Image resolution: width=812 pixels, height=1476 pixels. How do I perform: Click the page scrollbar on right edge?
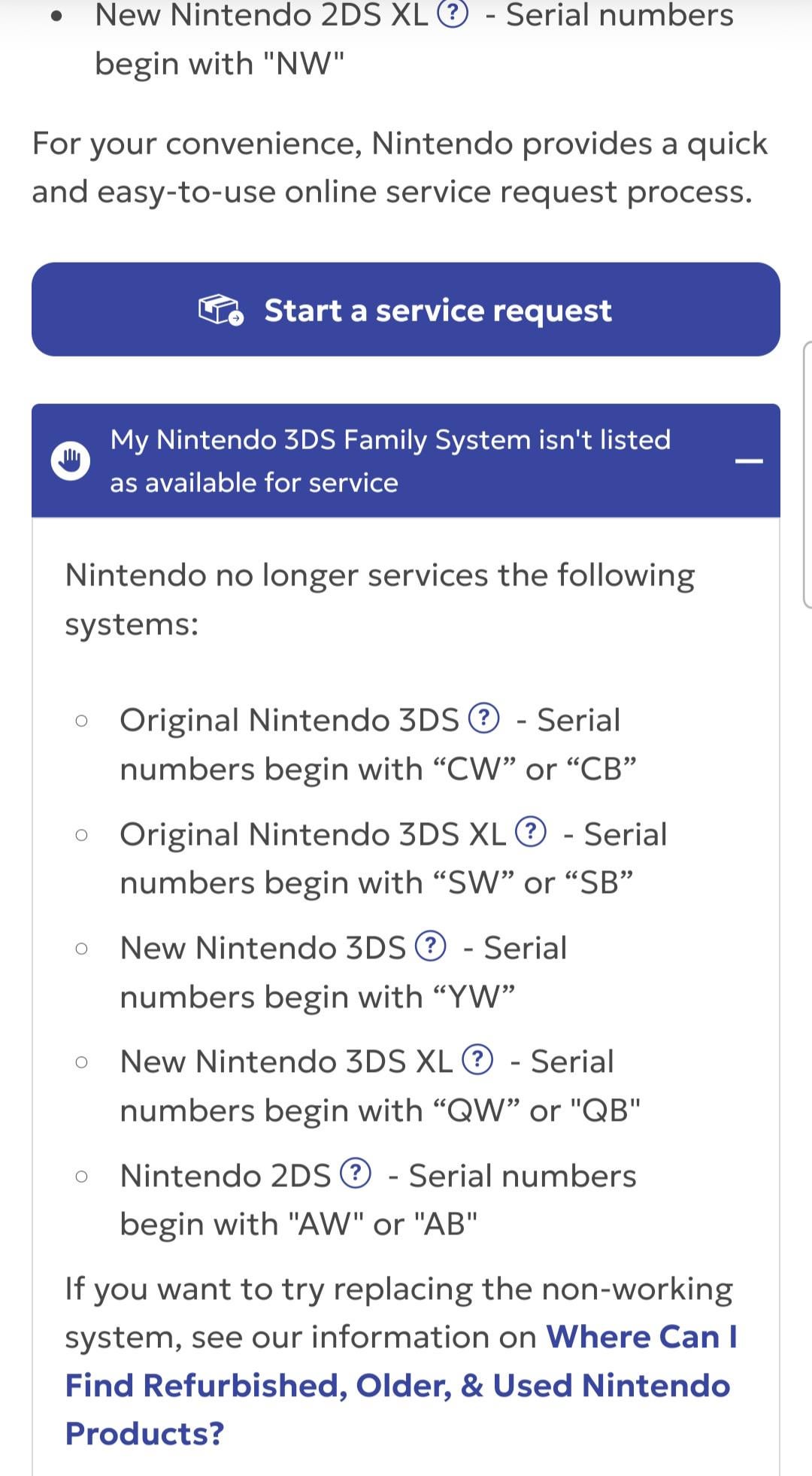point(807,466)
